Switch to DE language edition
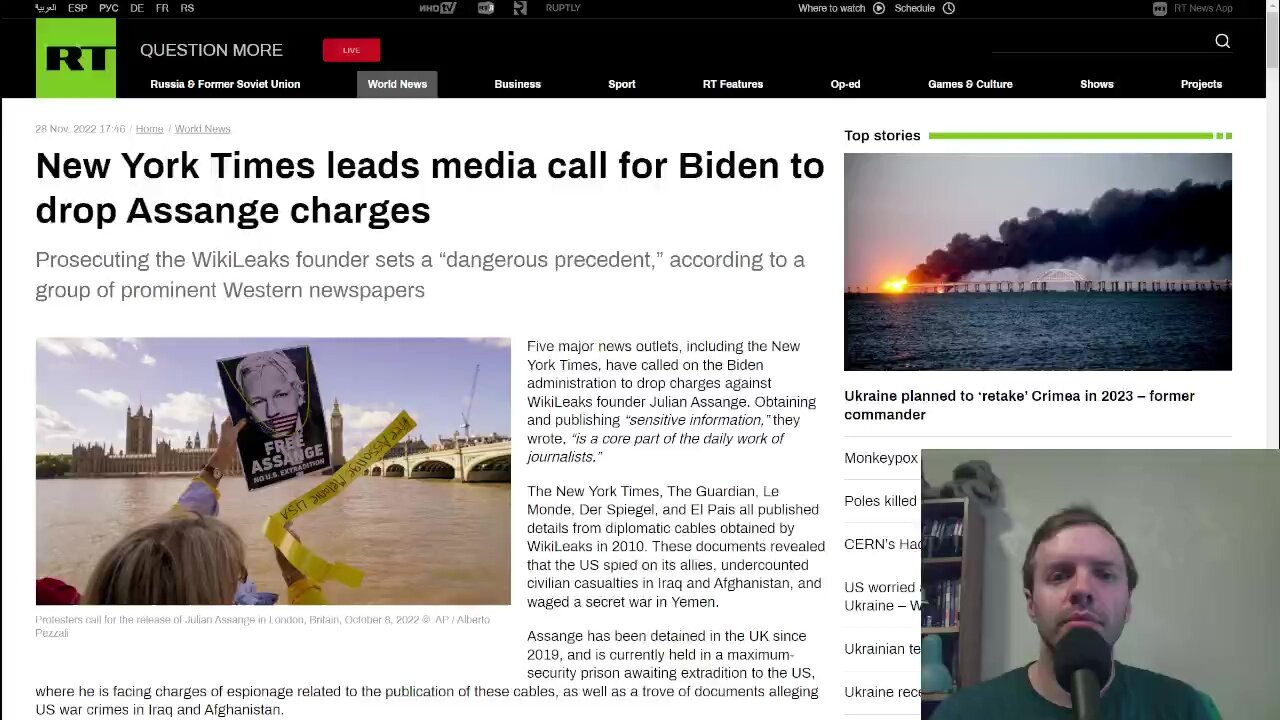This screenshot has width=1280, height=720. [136, 8]
